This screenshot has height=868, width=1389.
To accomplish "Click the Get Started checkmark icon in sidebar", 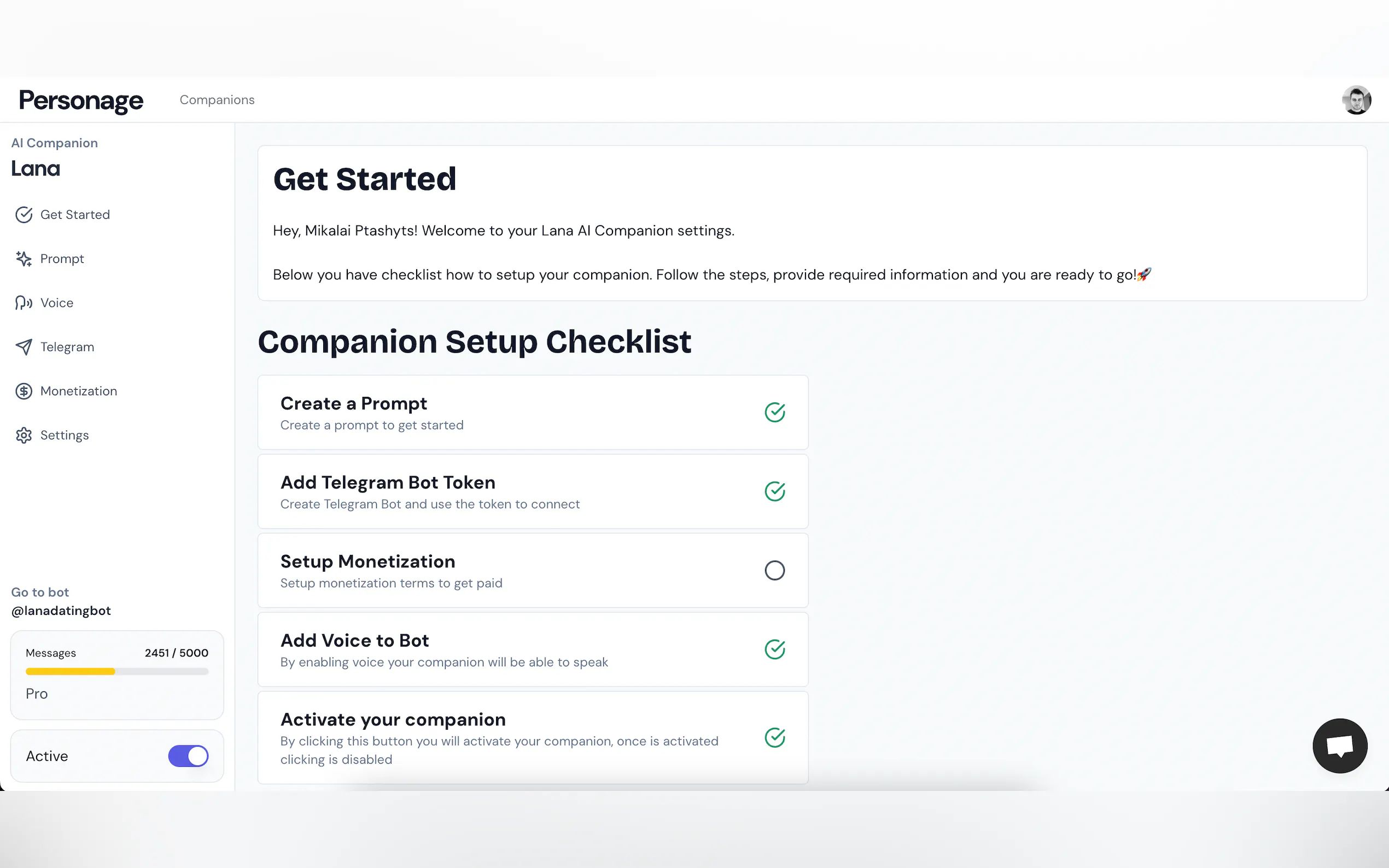I will click(x=24, y=215).
